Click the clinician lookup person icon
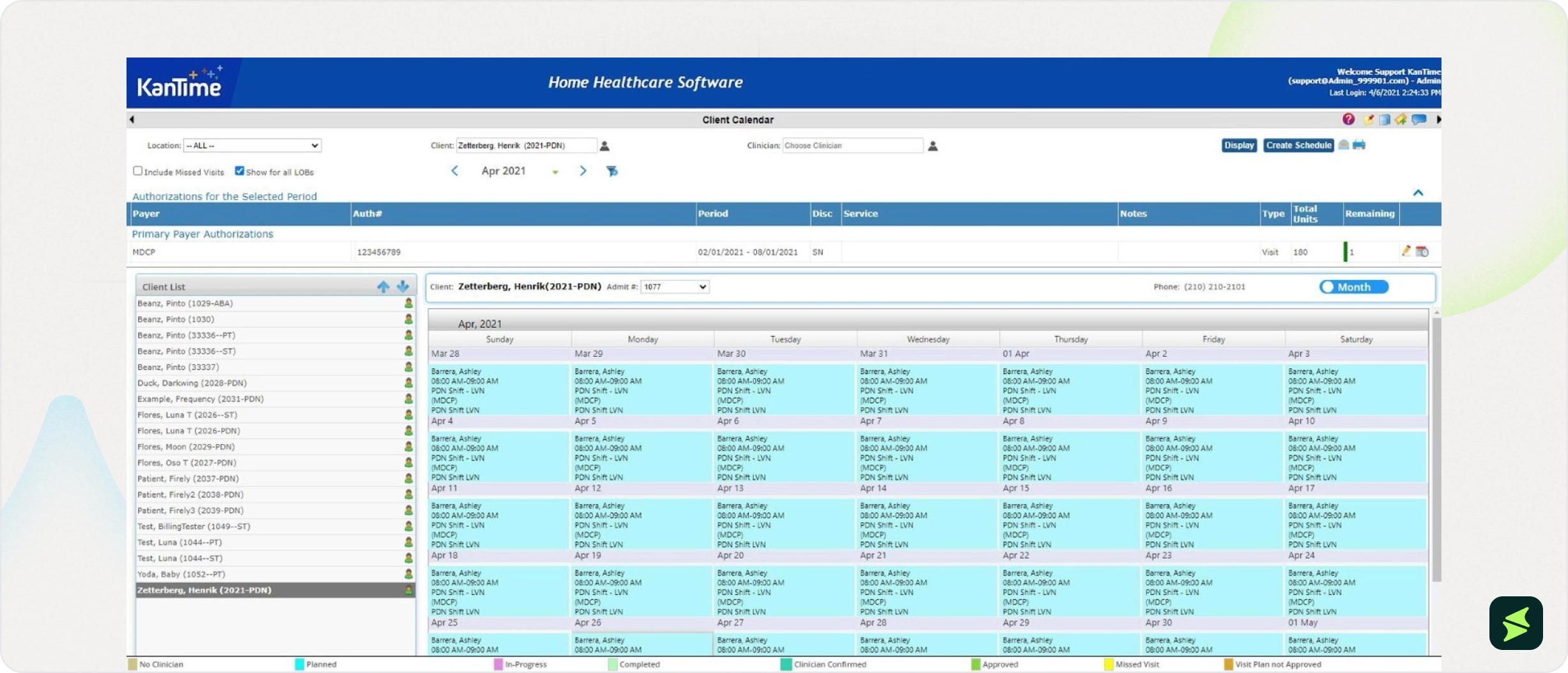This screenshot has height=673, width=1568. click(933, 146)
